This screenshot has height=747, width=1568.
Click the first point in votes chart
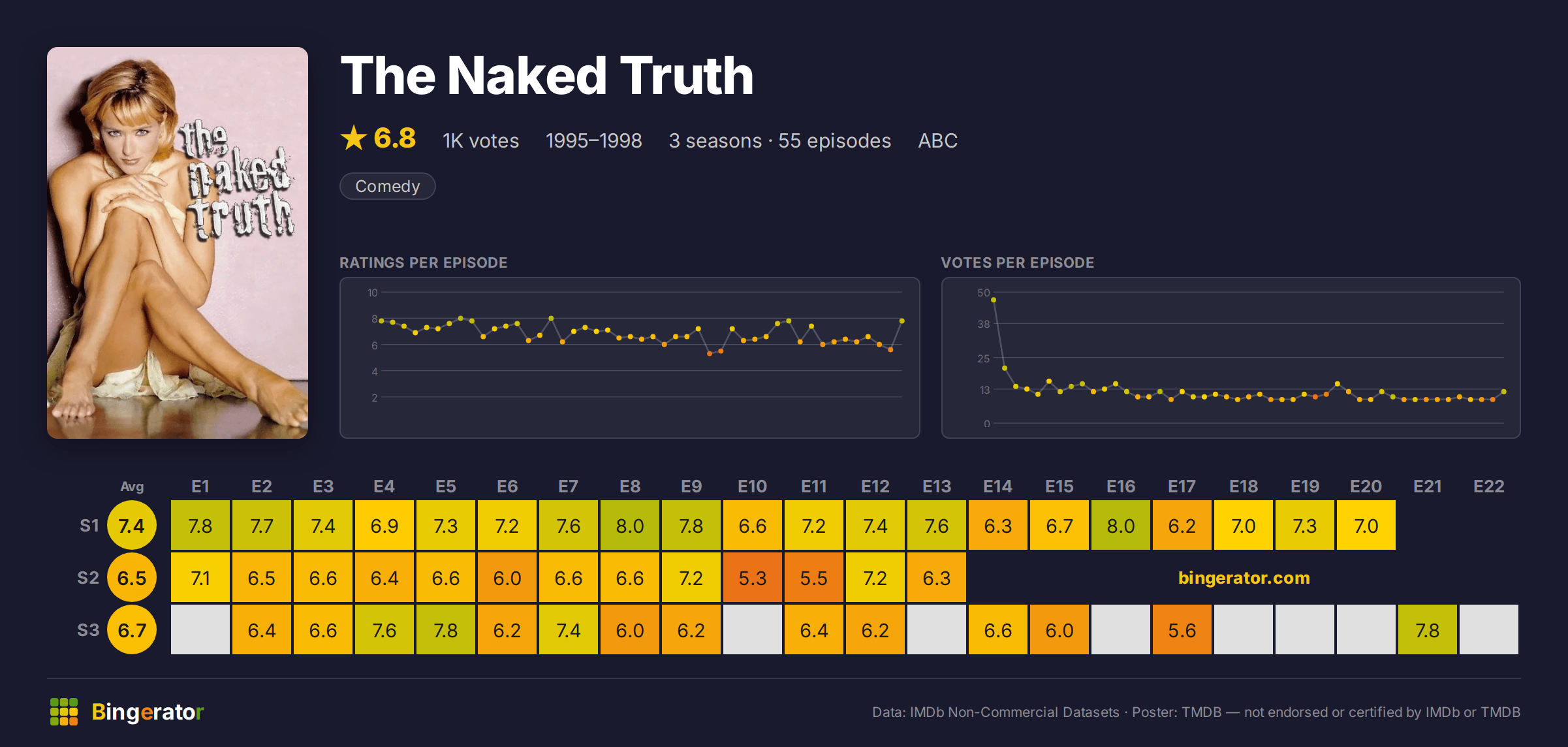[994, 300]
